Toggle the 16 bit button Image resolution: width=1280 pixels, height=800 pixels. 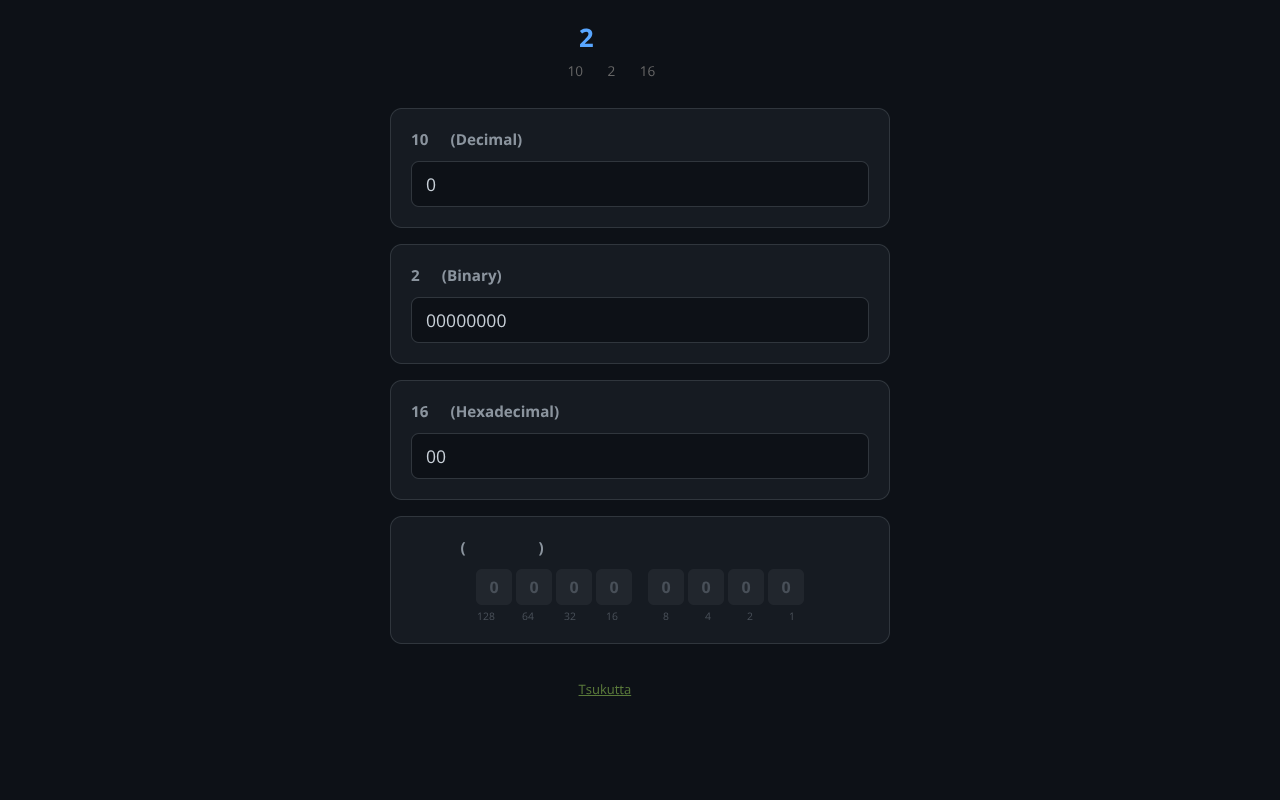(614, 587)
